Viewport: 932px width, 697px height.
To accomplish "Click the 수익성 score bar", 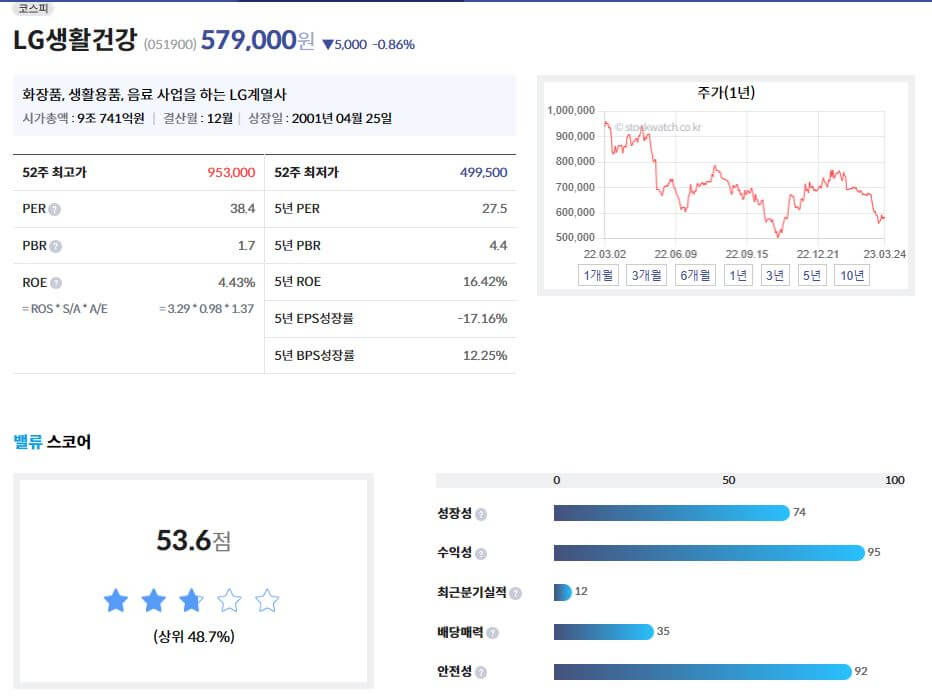I will pyautogui.click(x=709, y=553).
